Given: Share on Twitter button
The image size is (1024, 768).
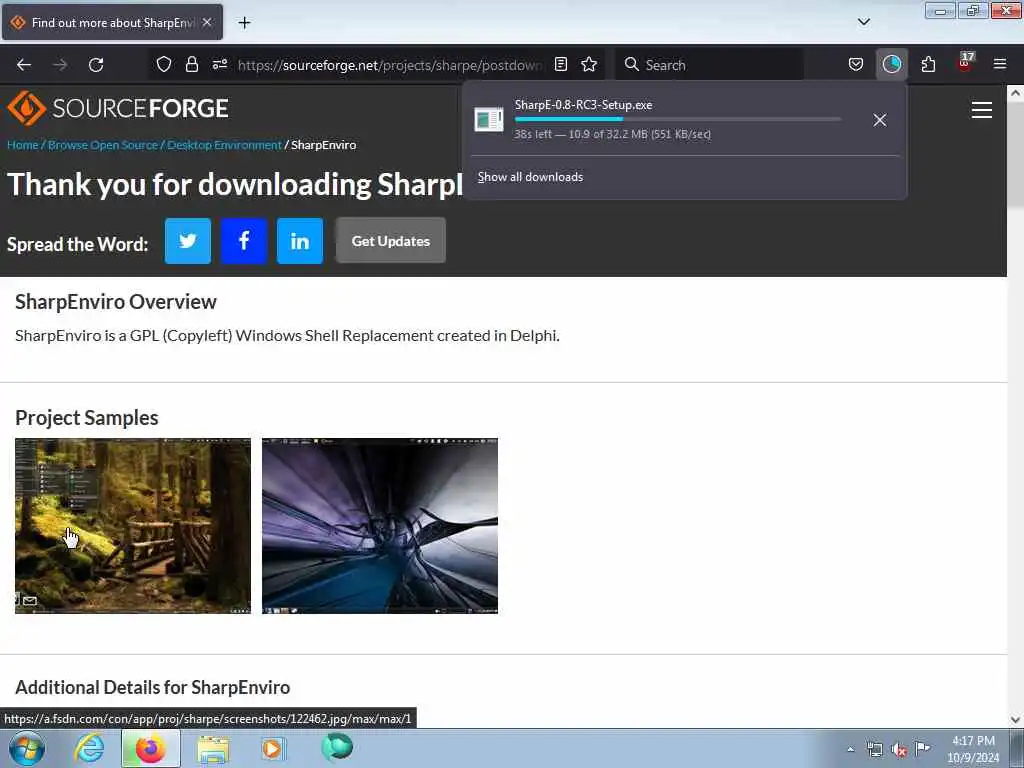Looking at the screenshot, I should click(187, 241).
